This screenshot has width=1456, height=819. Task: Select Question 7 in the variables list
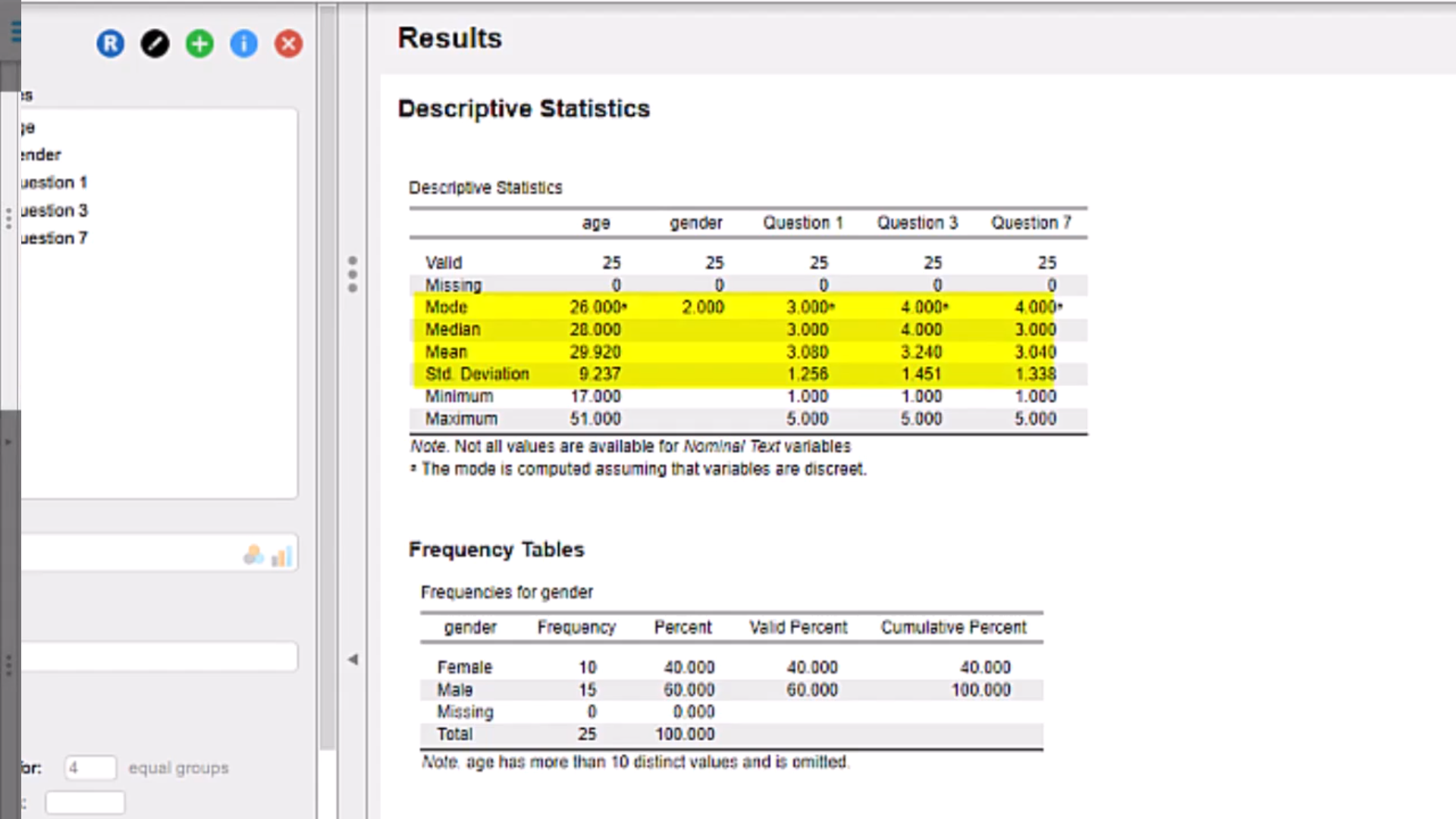55,238
